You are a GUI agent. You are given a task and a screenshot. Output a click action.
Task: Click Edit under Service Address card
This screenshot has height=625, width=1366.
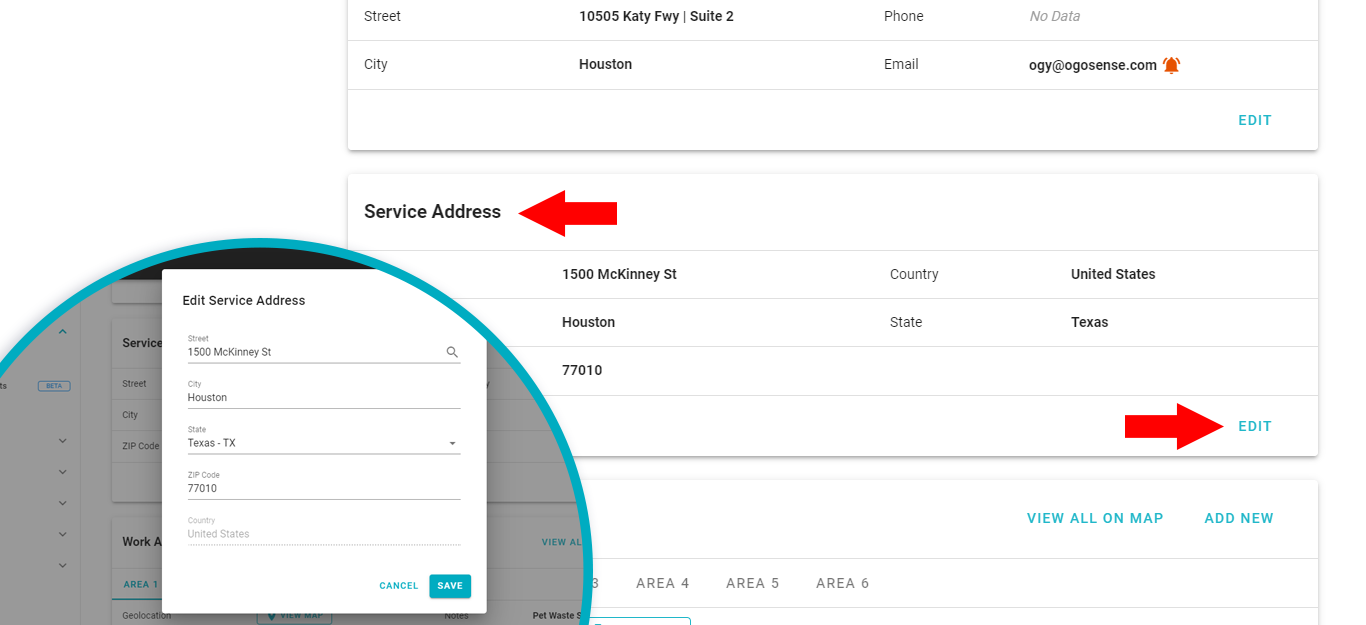[1254, 426]
